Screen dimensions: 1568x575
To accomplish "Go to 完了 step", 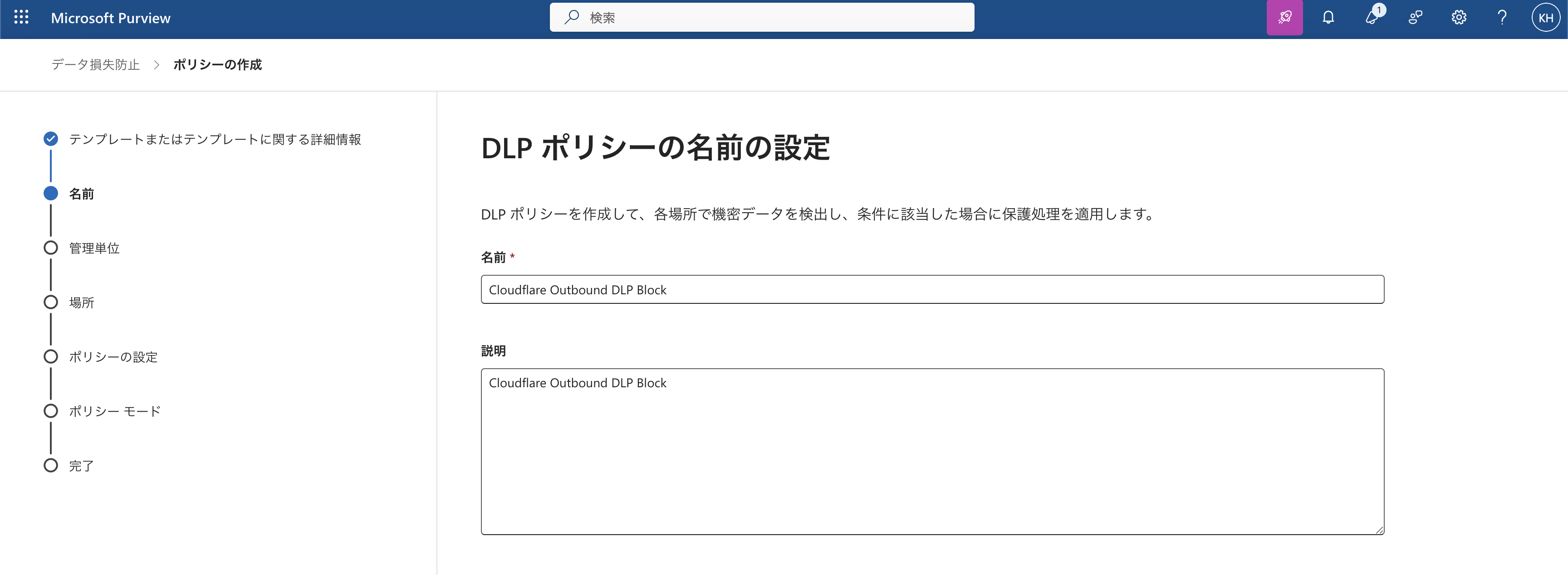I will 81,466.
